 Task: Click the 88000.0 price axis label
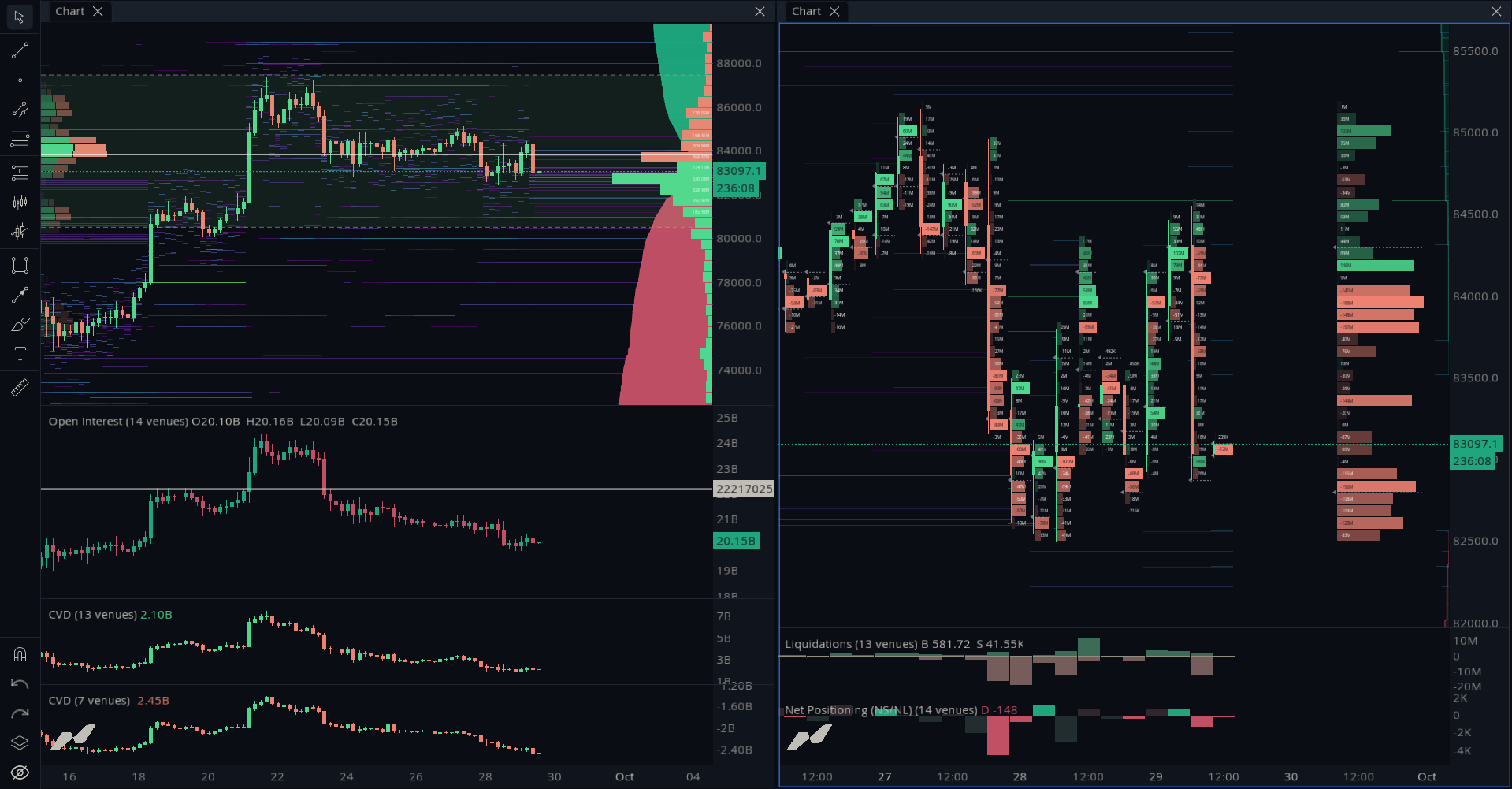coord(739,63)
